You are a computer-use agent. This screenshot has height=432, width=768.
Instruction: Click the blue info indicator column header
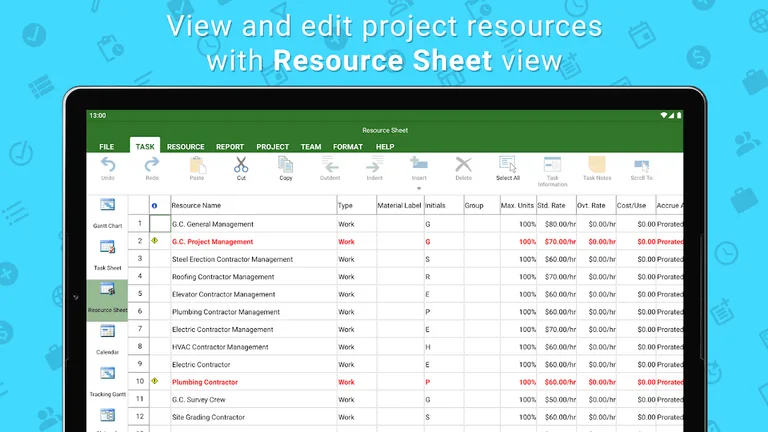pos(154,206)
